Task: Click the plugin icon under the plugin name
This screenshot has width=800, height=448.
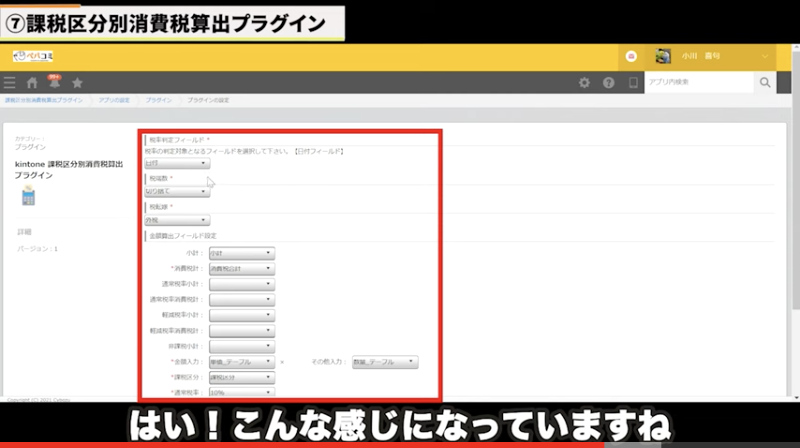Action: (x=28, y=196)
